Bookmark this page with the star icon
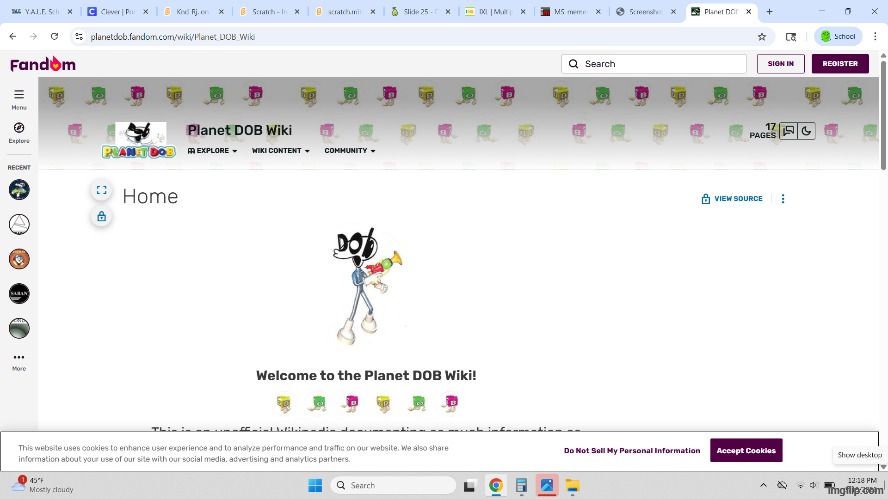The height and width of the screenshot is (499, 888). pos(762,36)
